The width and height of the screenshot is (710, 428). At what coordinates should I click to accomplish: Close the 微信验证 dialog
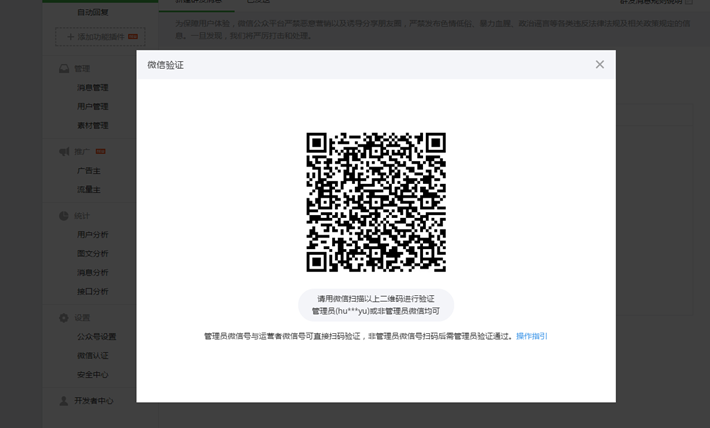(x=600, y=65)
